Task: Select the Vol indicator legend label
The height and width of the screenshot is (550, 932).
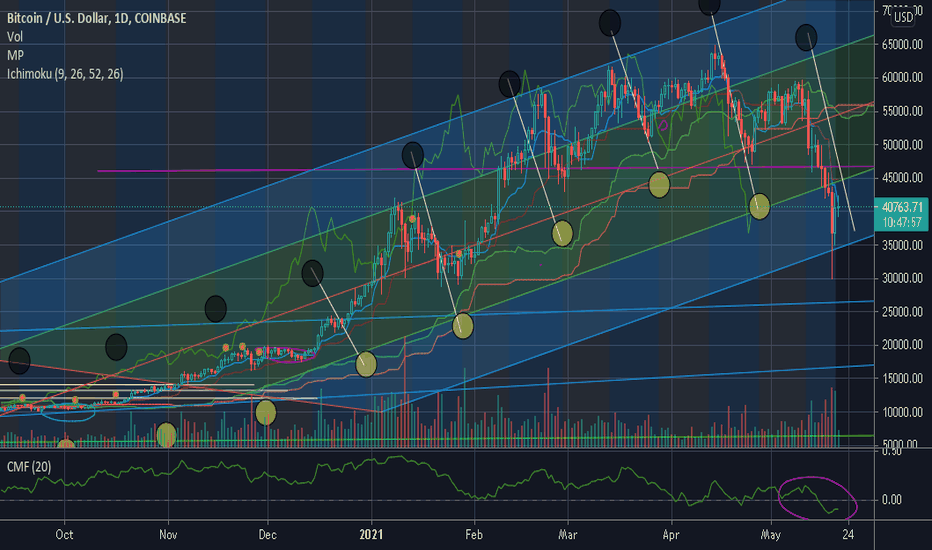Action: [x=15, y=37]
